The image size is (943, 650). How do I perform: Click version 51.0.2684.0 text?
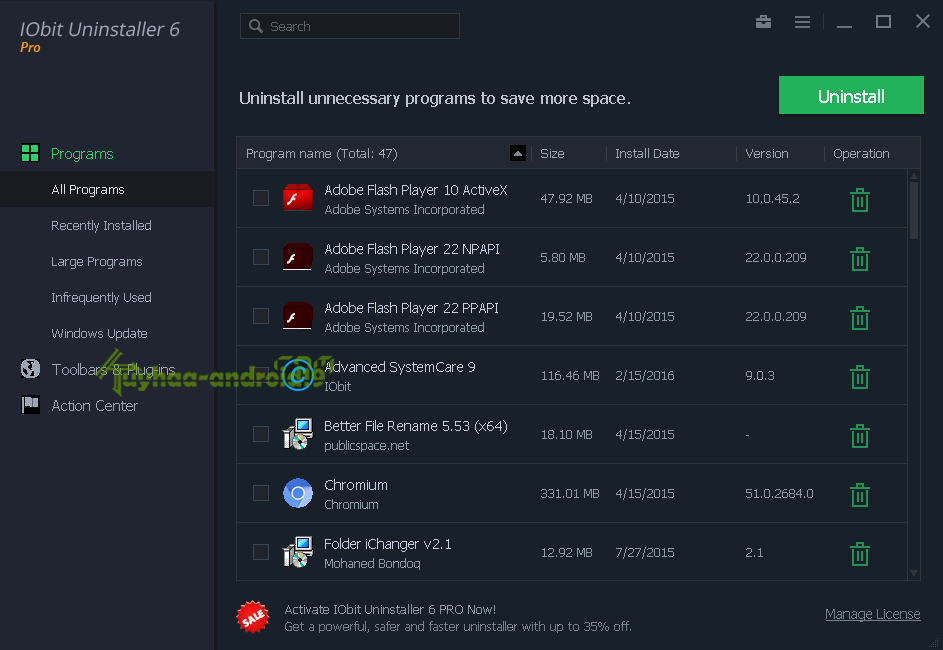click(x=779, y=493)
